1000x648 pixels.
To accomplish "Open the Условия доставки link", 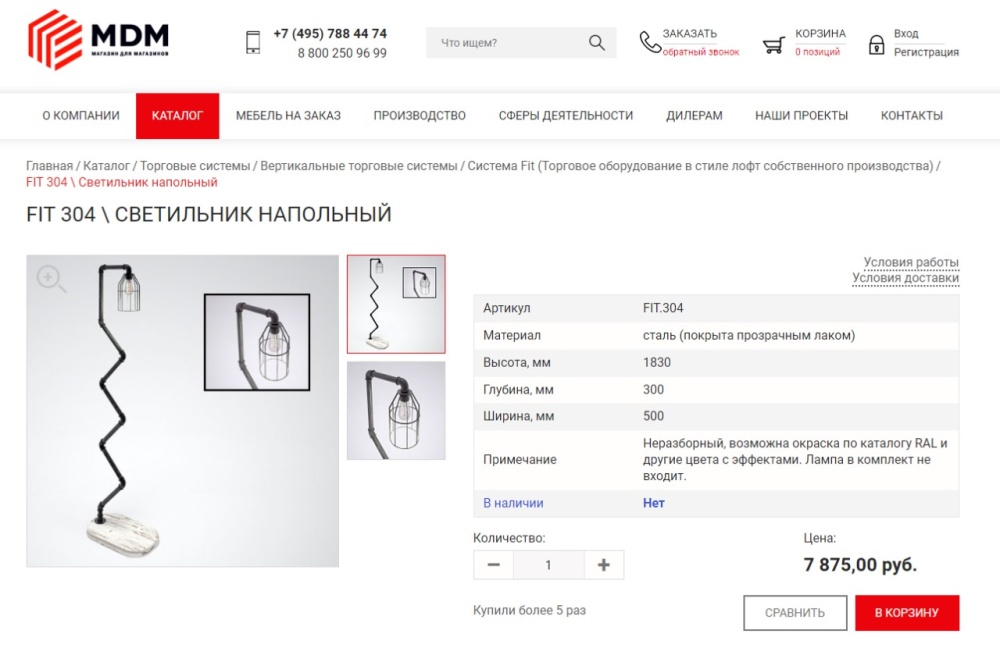I will click(x=906, y=278).
